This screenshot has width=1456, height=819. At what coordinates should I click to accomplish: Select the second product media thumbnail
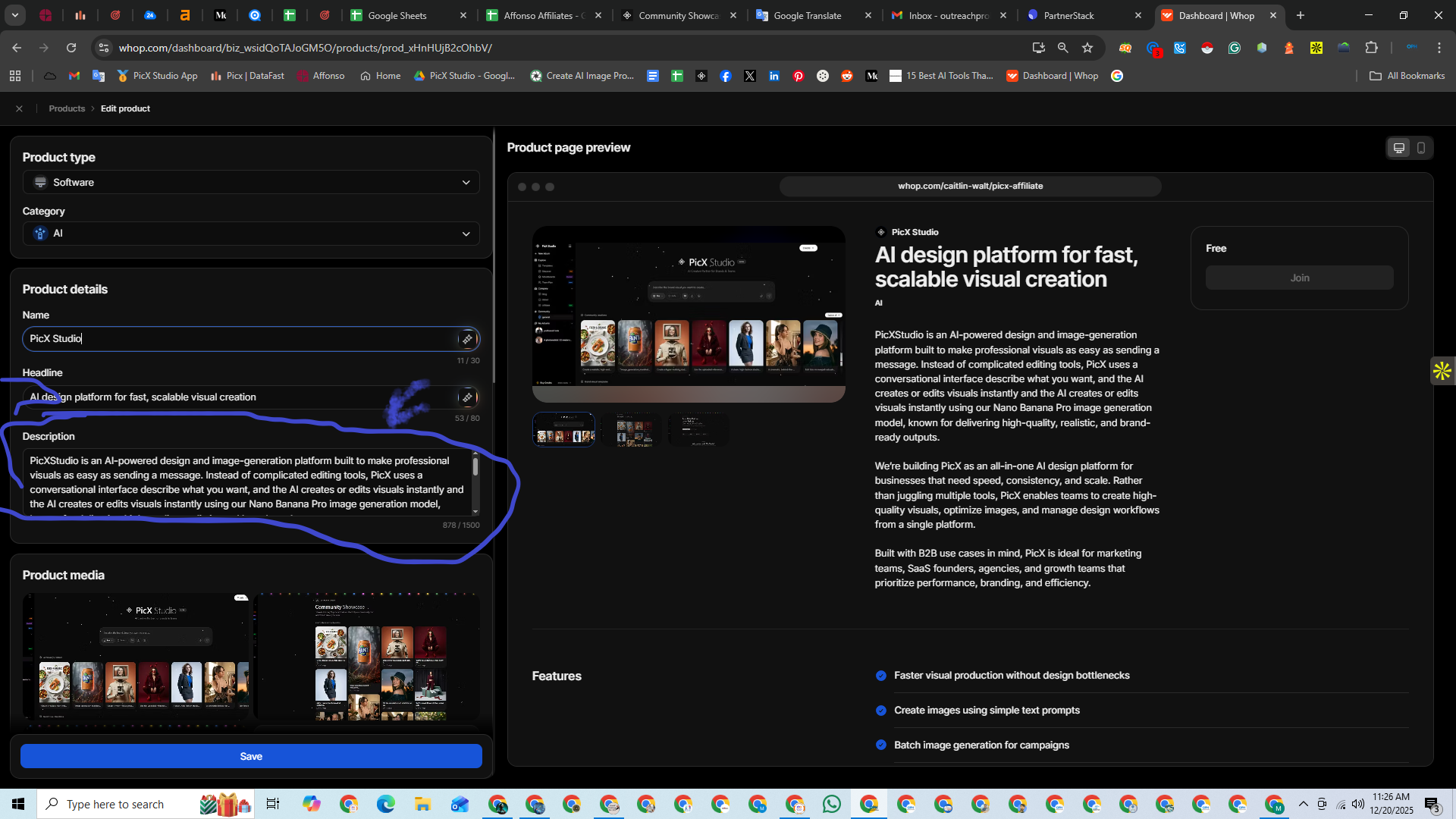click(634, 429)
